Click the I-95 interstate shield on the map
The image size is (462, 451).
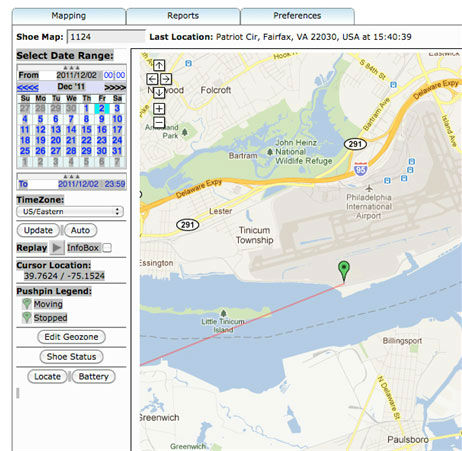coord(361,169)
